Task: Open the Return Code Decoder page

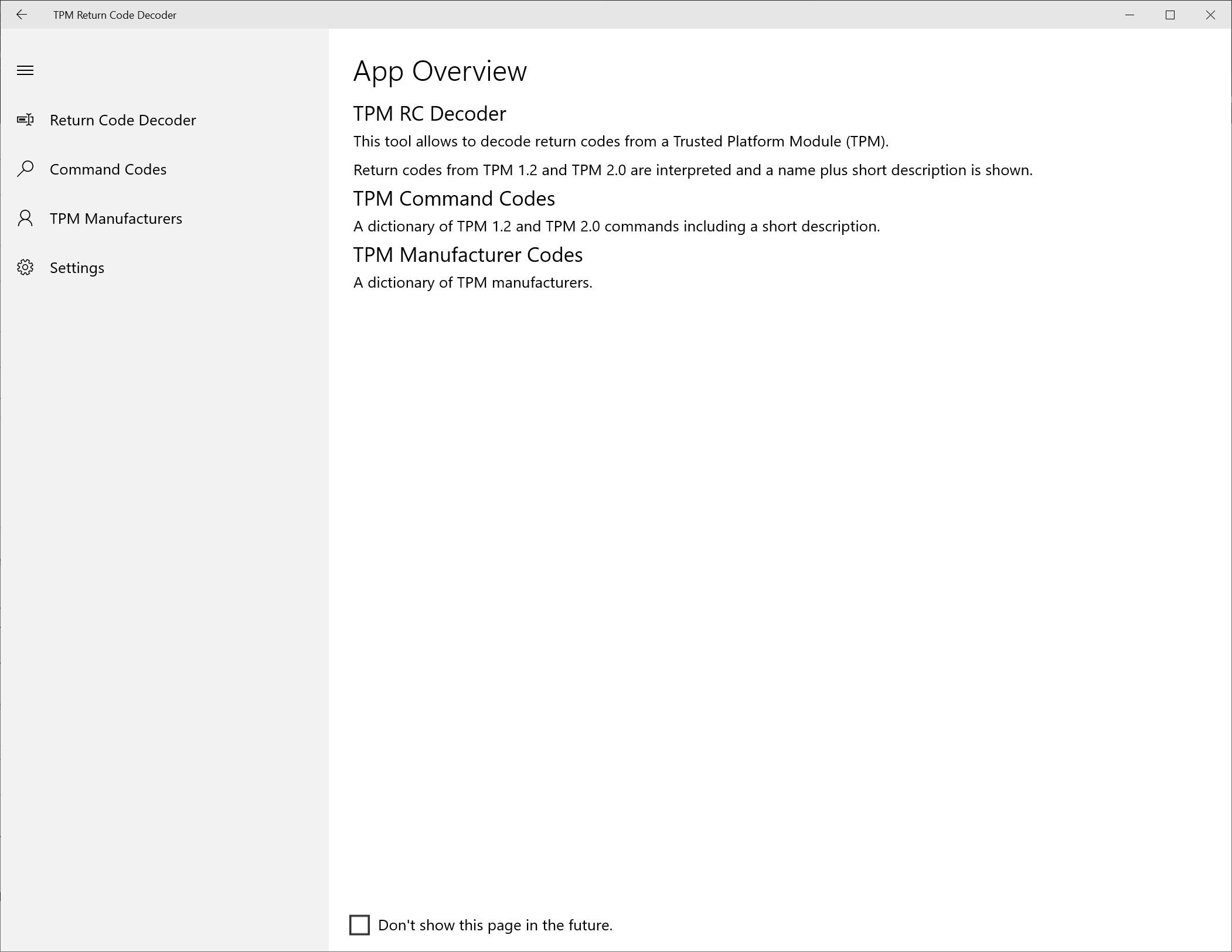Action: (122, 120)
